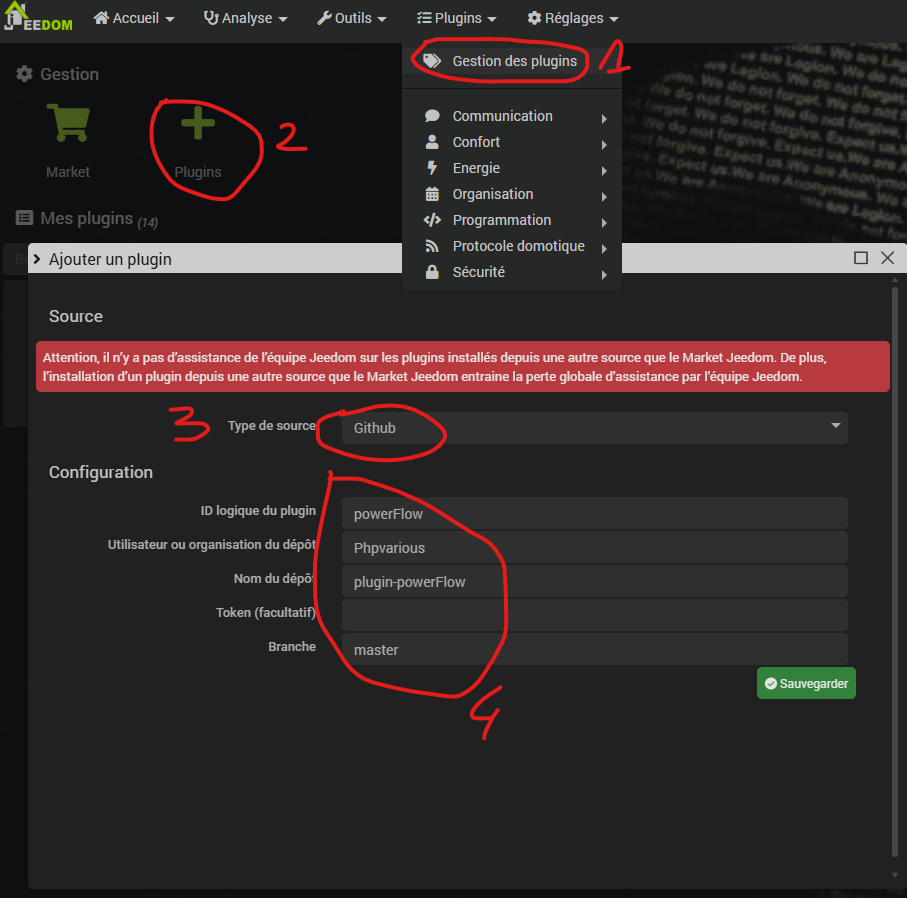Click the Token (facultatif) field
This screenshot has height=898, width=907.
(x=594, y=615)
